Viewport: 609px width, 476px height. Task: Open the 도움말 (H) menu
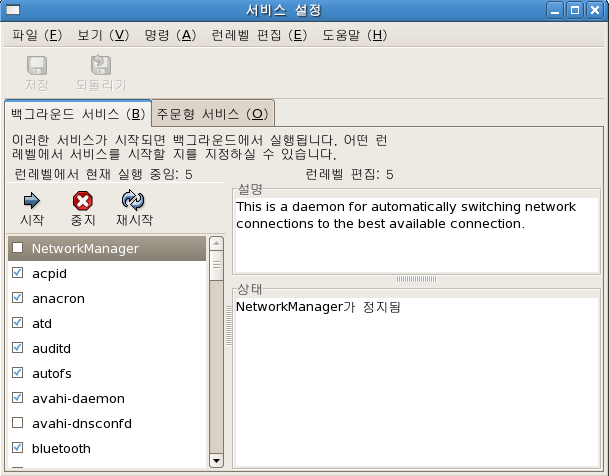point(355,35)
